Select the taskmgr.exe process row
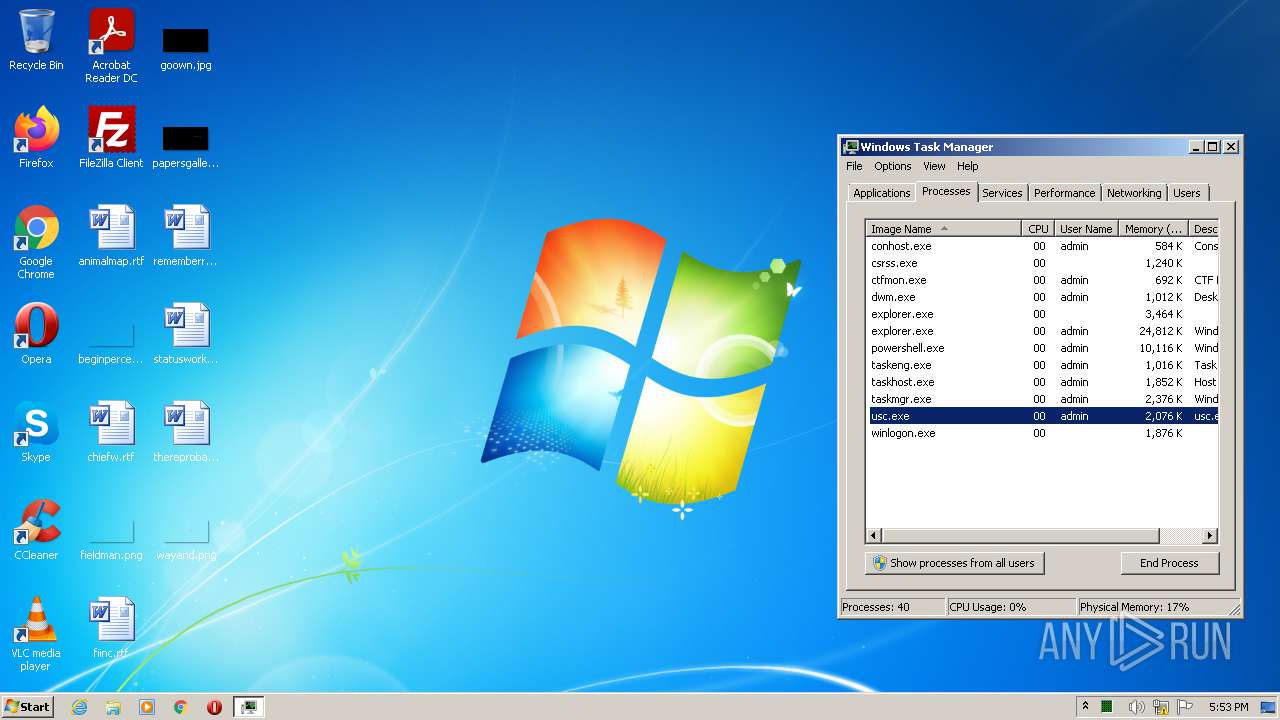1280x720 pixels. tap(1042, 399)
